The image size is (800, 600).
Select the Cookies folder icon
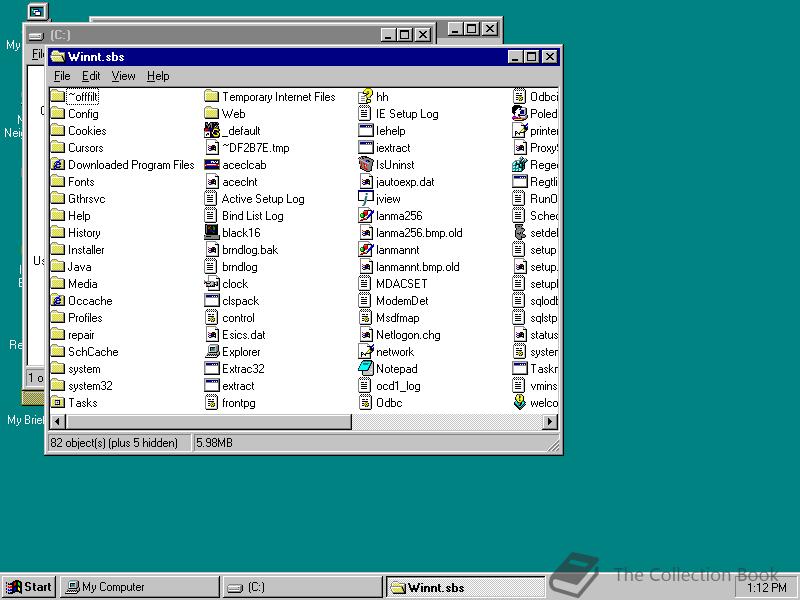(x=58, y=131)
